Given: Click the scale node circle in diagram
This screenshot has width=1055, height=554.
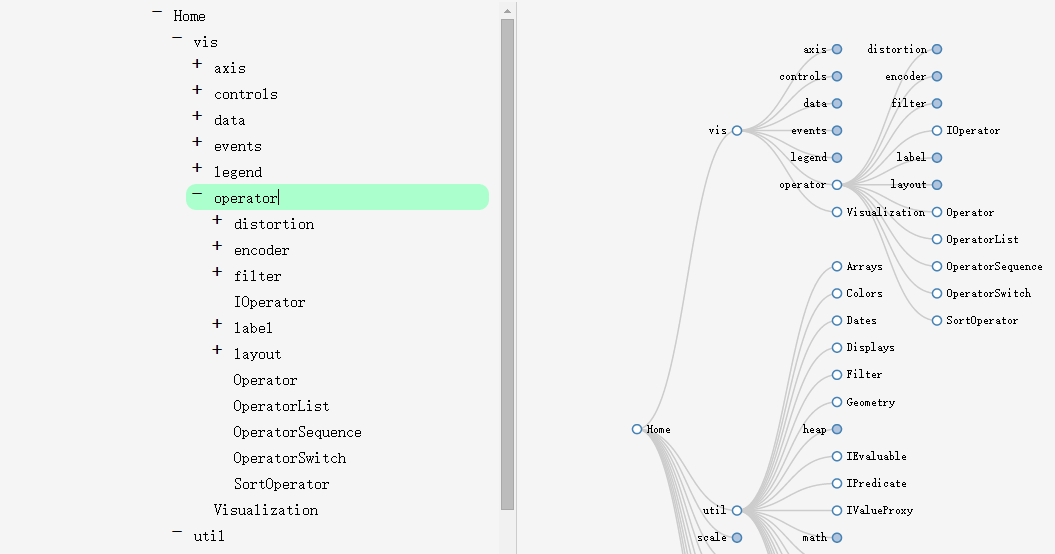Looking at the screenshot, I should (x=737, y=538).
